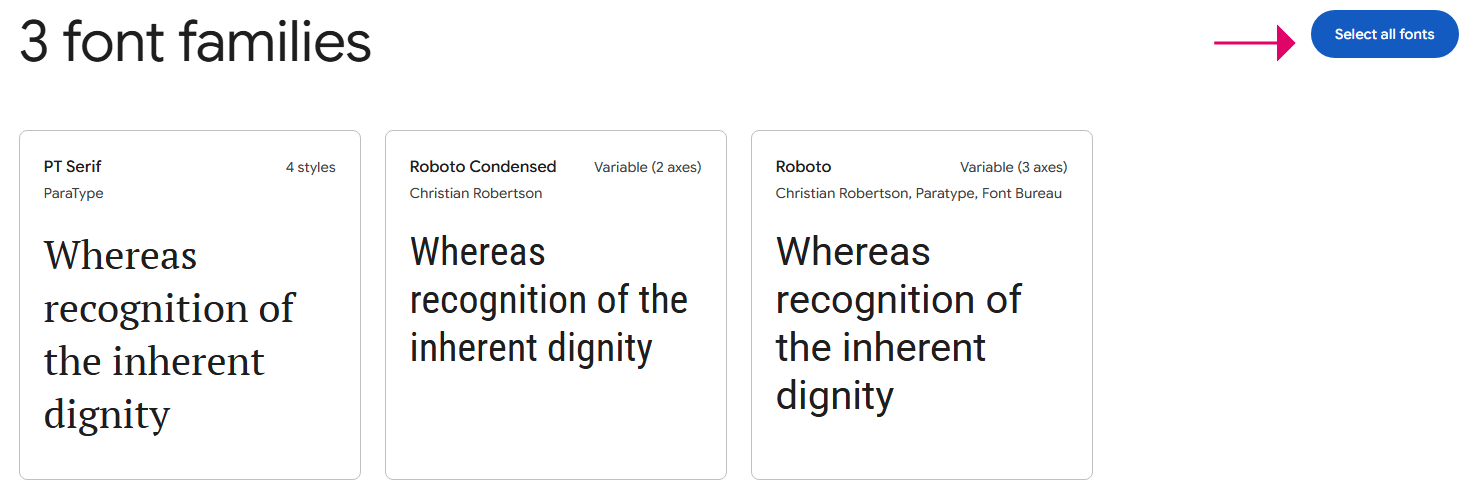
Task: Click the "Select all fonts" button
Action: click(x=1384, y=34)
